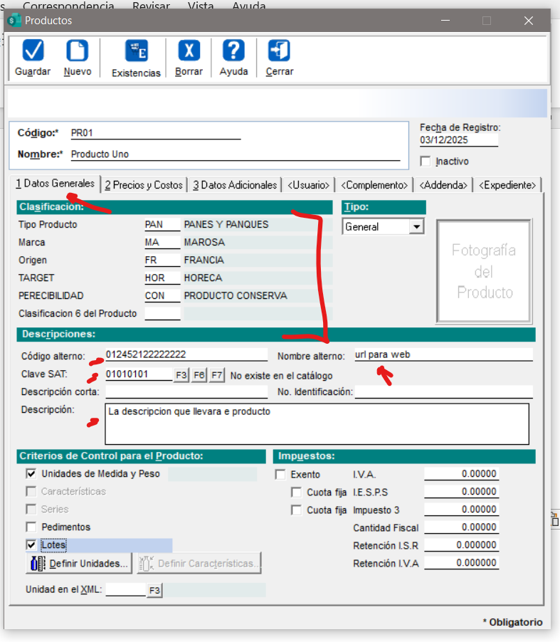Click Tipo Producto code field PAN
Viewport: 560px width, 642px height.
pyautogui.click(x=162, y=224)
